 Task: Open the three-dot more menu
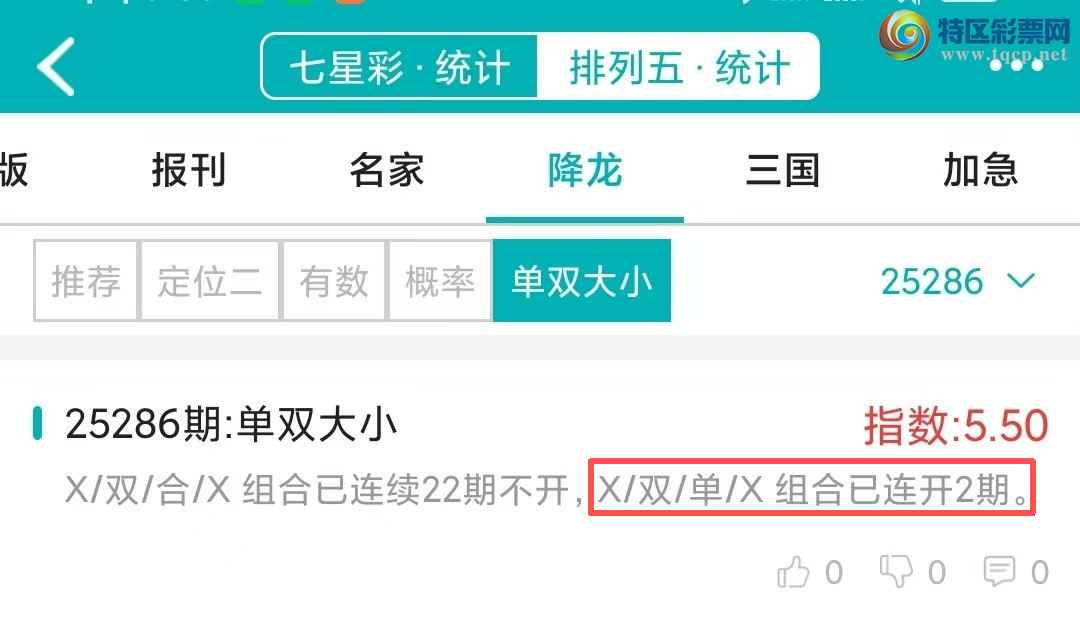(x=1016, y=65)
